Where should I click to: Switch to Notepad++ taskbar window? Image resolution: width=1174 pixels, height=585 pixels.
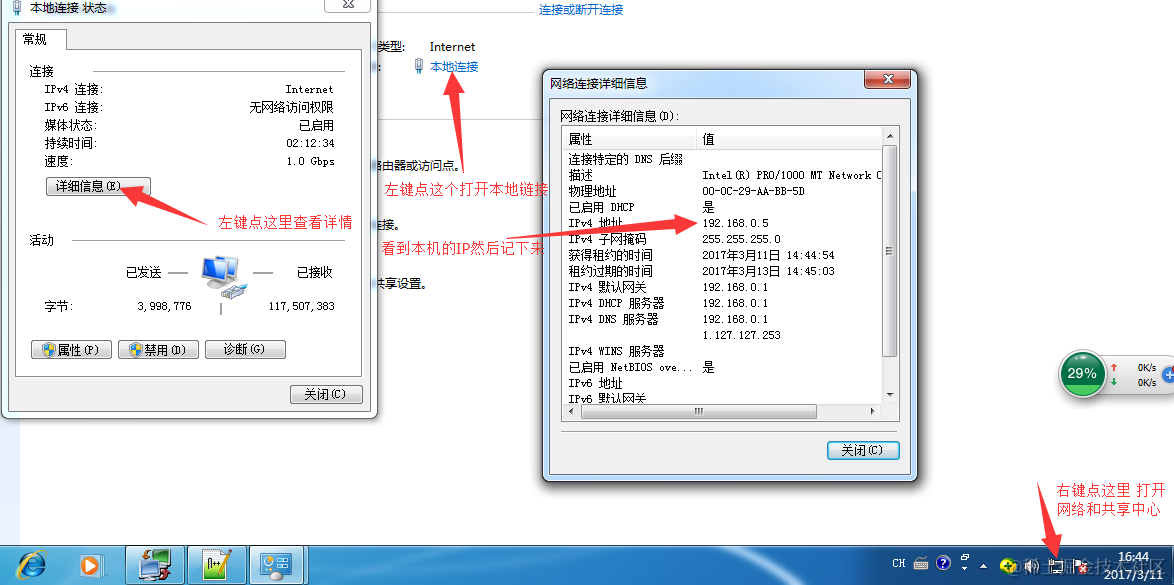click(216, 565)
